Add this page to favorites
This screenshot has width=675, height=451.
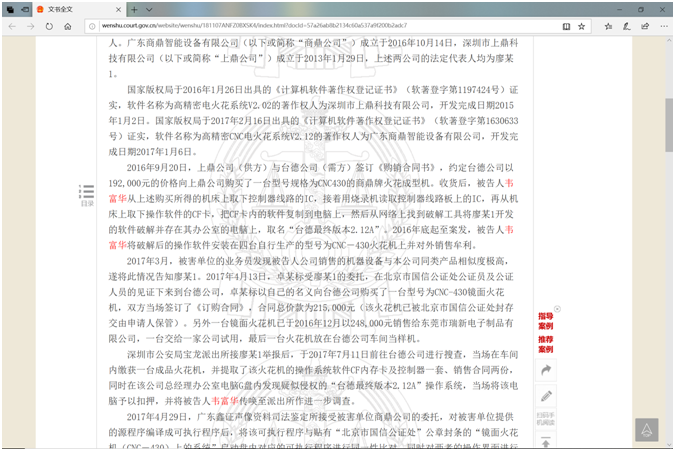582,26
